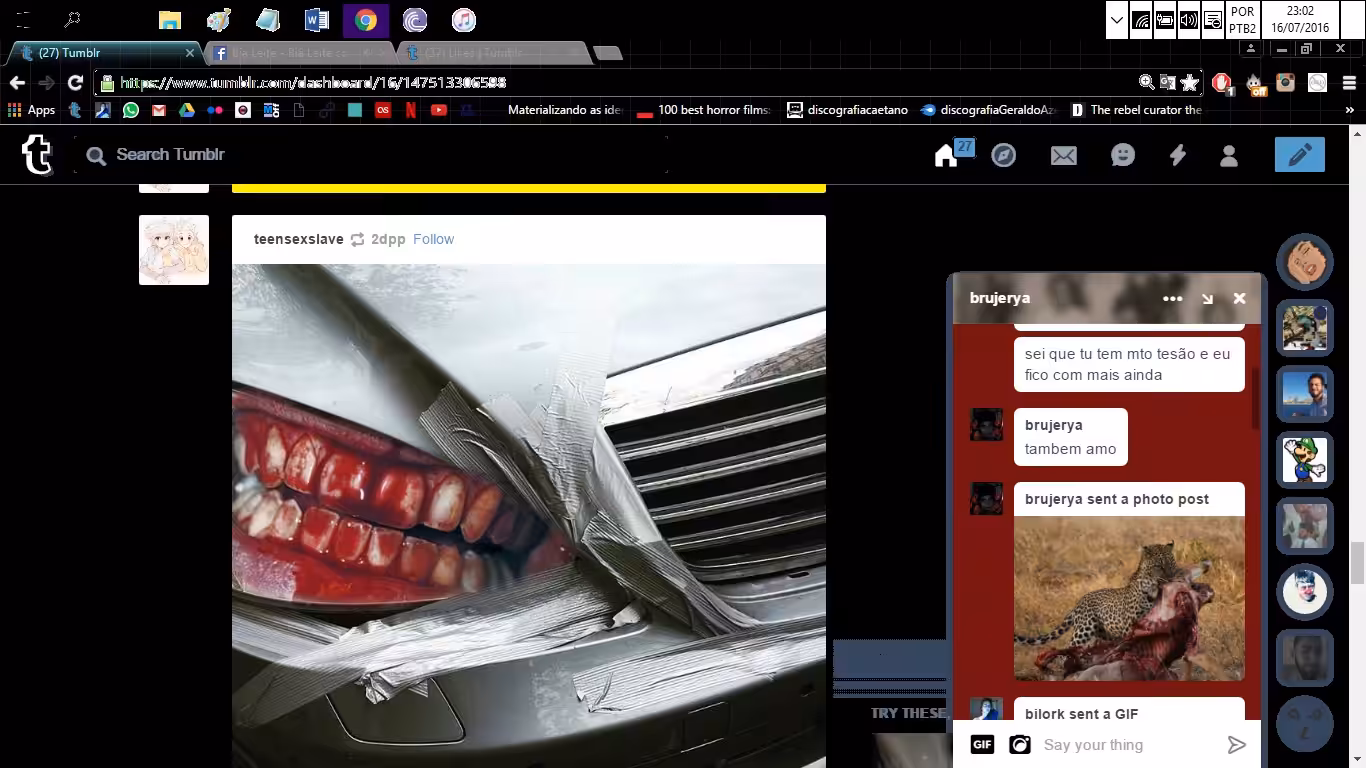Open the Account person icon
Viewport: 1366px width, 768px height.
coord(1229,155)
